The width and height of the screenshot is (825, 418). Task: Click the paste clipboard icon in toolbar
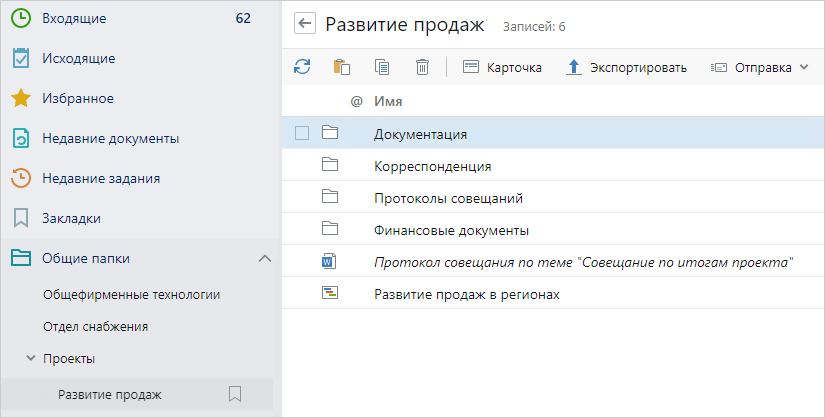tap(342, 67)
